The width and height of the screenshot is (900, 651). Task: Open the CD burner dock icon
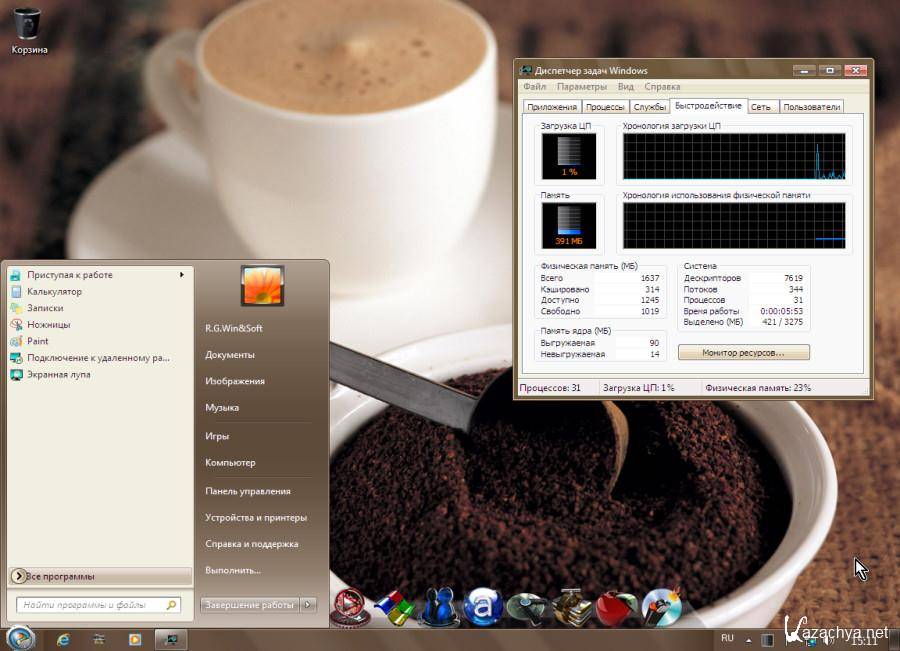click(661, 606)
